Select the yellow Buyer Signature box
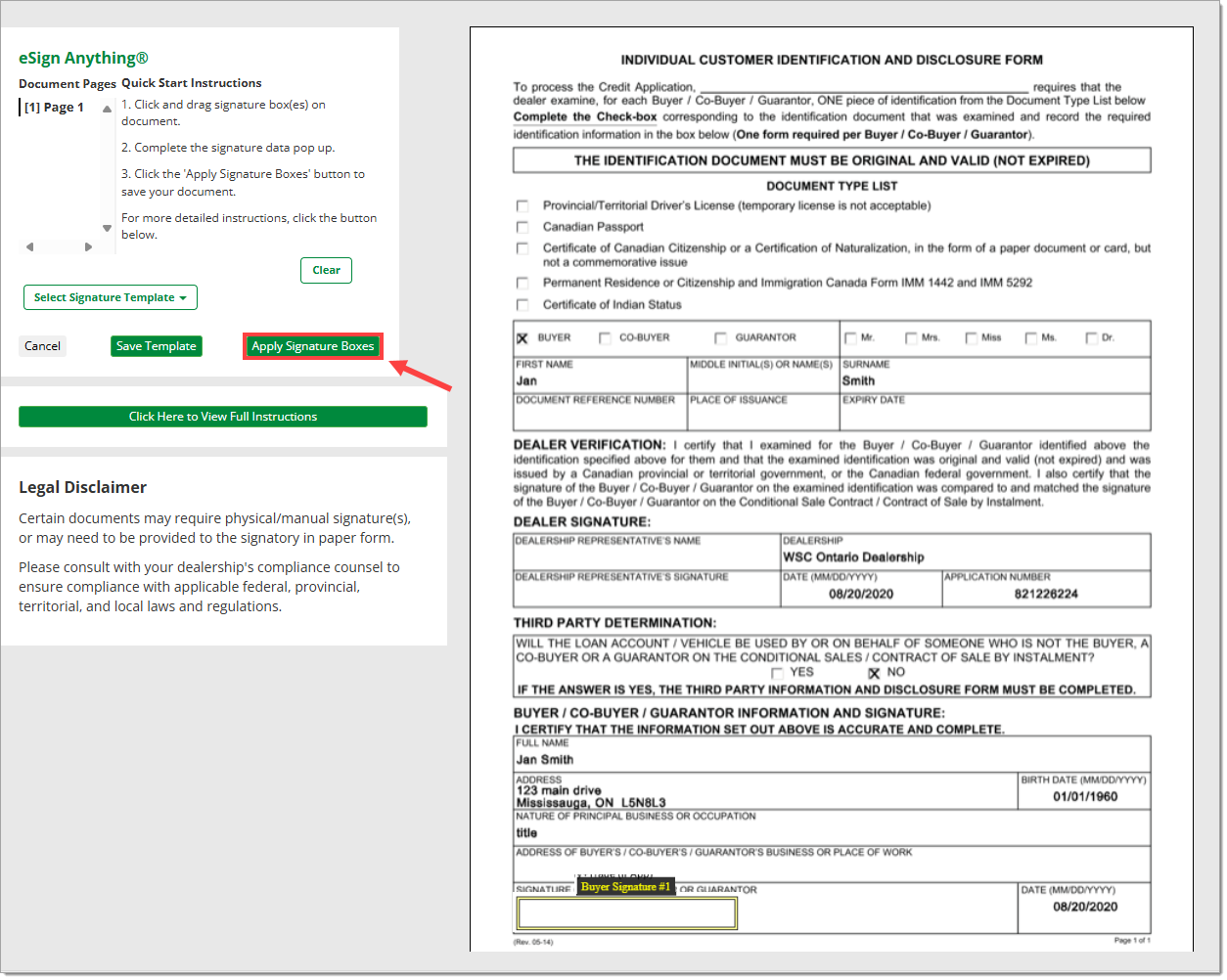Image resolution: width=1227 pixels, height=980 pixels. point(626,913)
